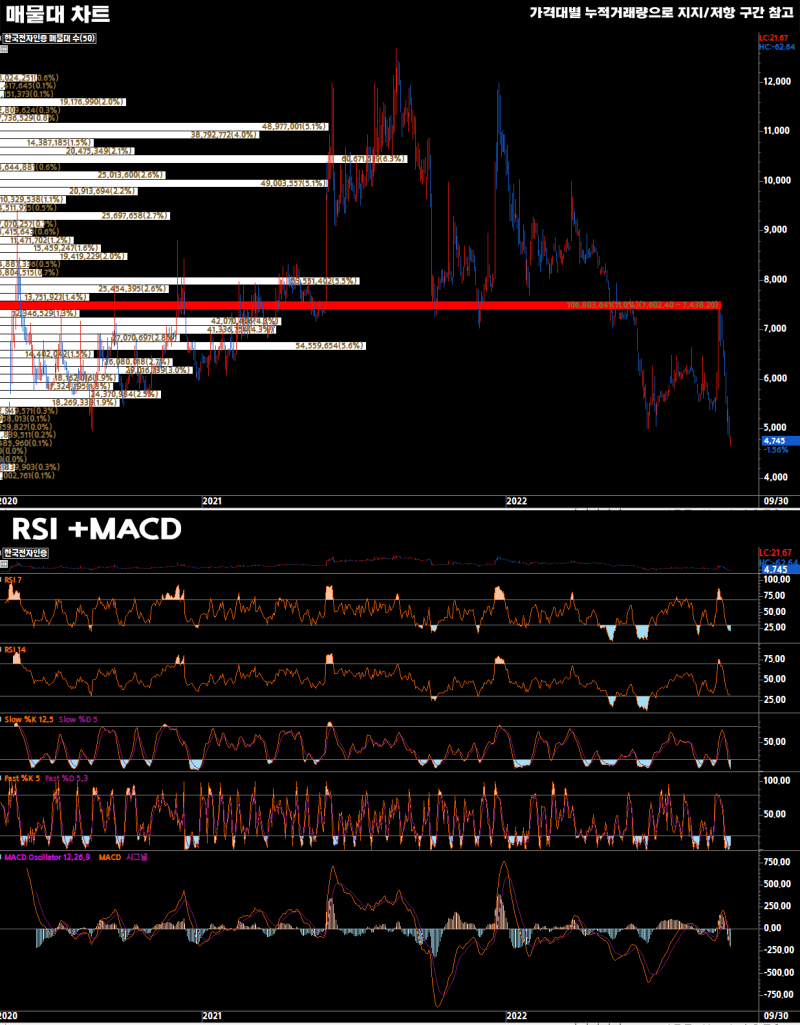Click volume bar labeled 53,551,402(5.5%)

179,280
